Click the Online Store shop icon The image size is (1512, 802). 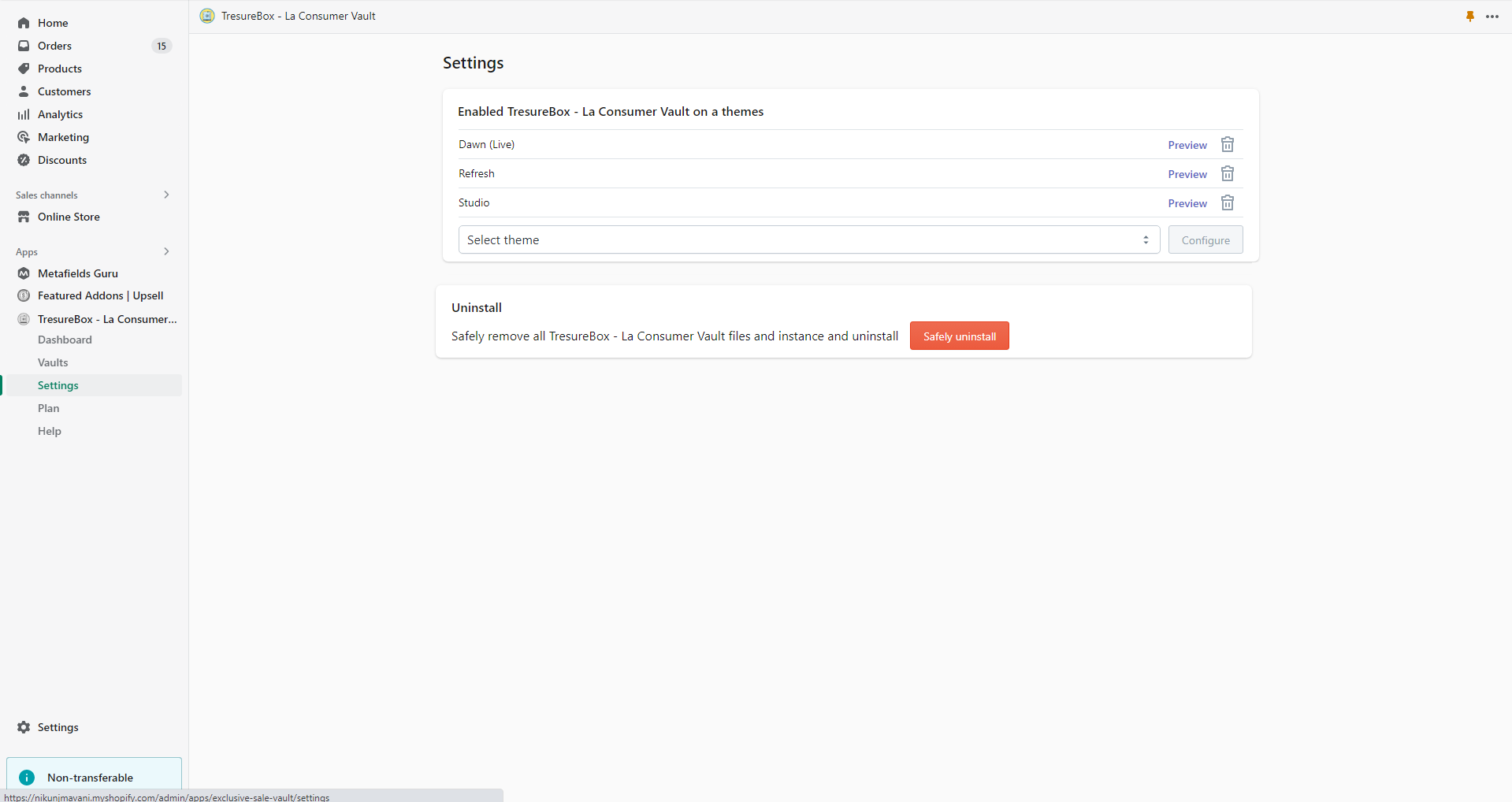tap(24, 217)
